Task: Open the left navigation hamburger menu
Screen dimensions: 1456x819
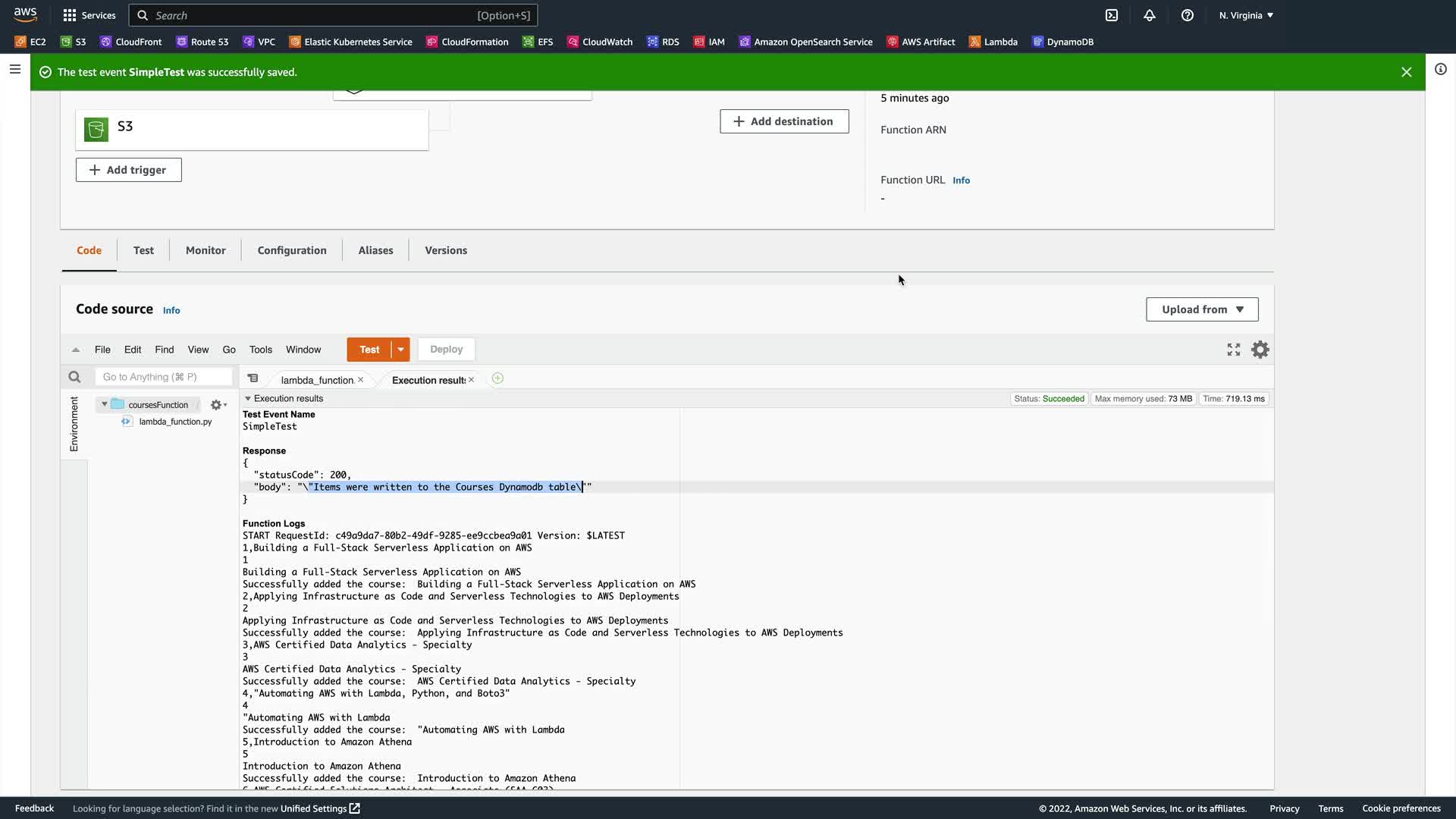Action: click(x=14, y=69)
